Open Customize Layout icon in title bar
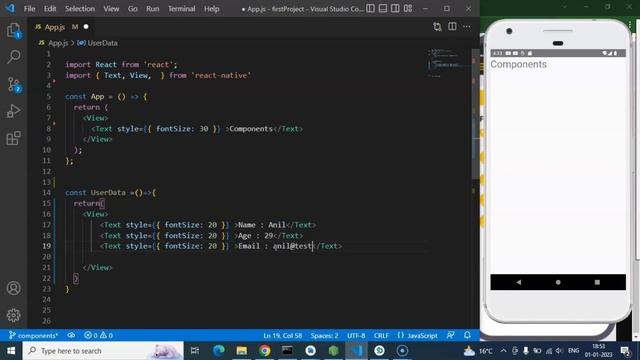Viewport: 640px width, 360px height. click(x=408, y=9)
